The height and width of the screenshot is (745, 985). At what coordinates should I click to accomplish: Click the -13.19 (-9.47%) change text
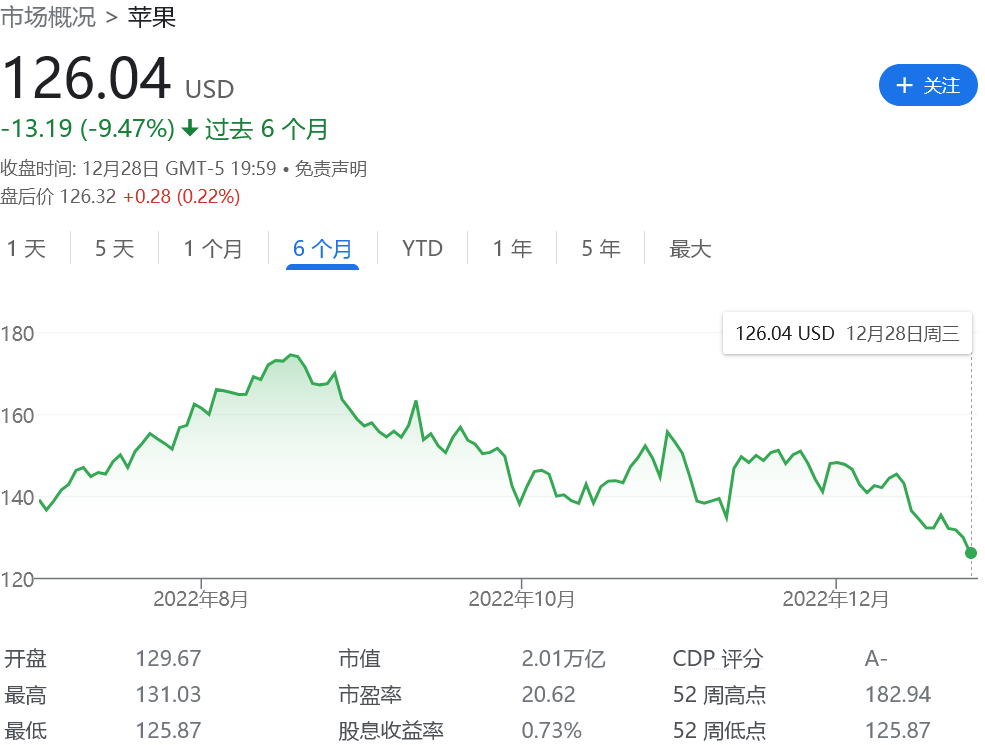[x=88, y=129]
